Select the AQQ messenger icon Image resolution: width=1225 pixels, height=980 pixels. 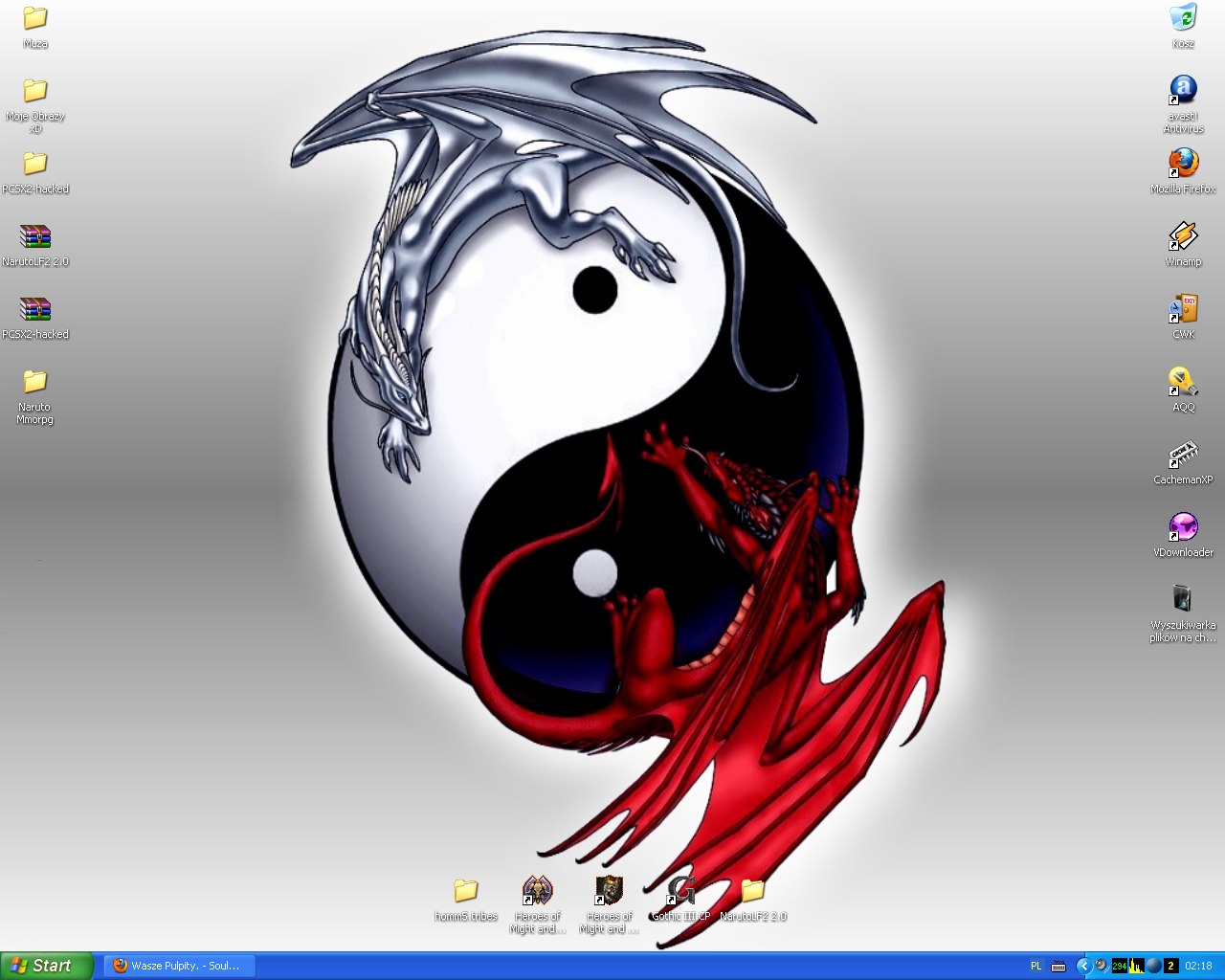[1183, 382]
